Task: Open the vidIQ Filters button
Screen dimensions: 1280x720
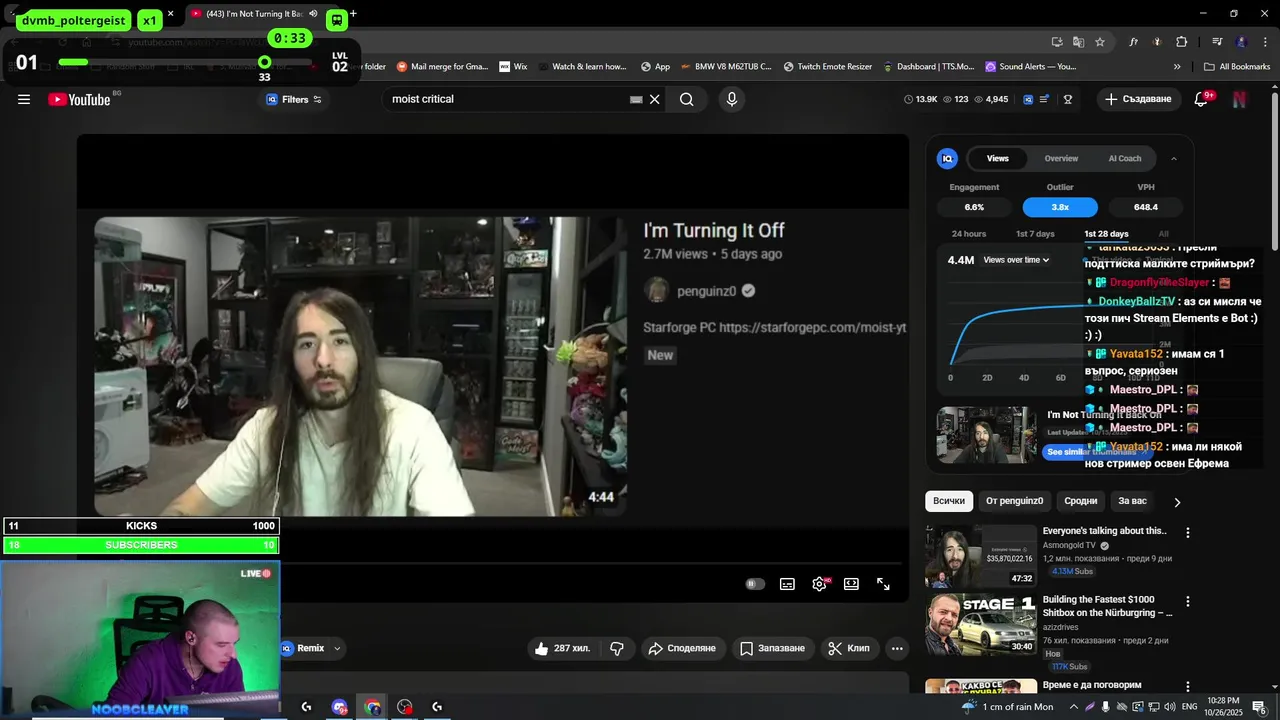Action: pos(293,99)
